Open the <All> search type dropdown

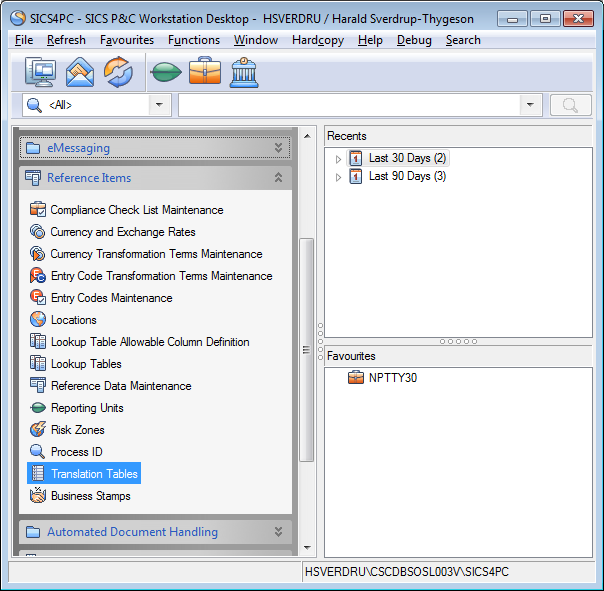coord(160,105)
